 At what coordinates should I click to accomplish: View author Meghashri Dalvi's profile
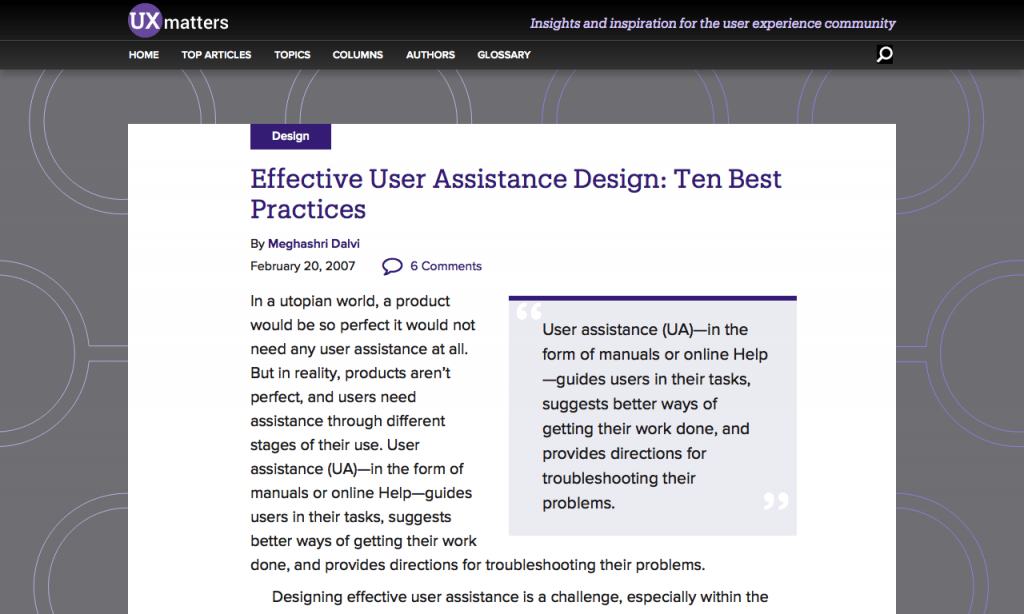(313, 243)
